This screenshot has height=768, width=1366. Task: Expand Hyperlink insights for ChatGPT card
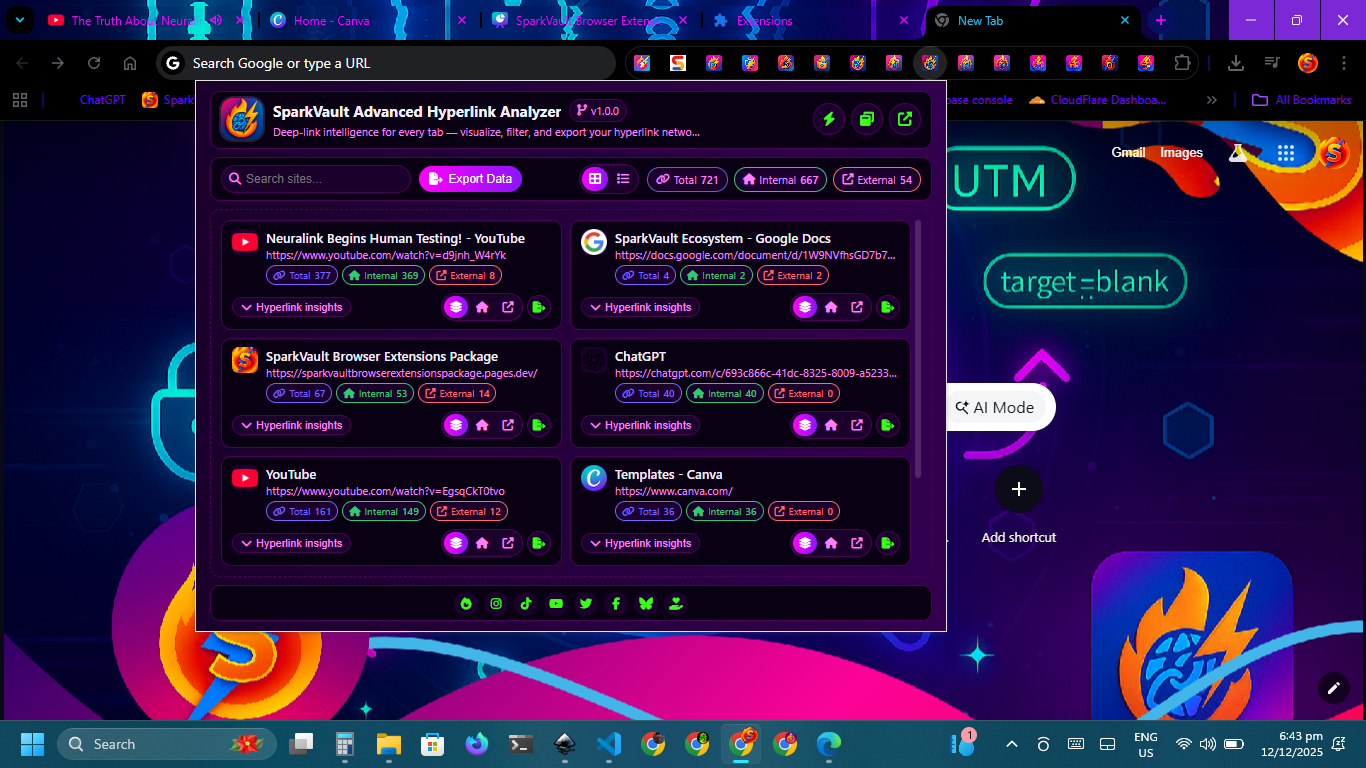(x=638, y=425)
